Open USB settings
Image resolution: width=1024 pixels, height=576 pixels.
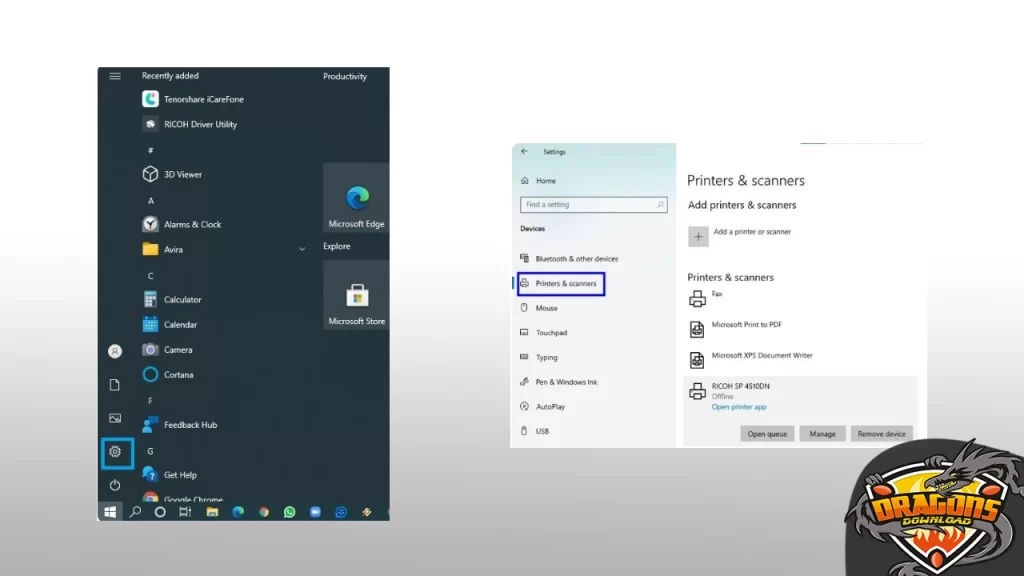point(539,431)
